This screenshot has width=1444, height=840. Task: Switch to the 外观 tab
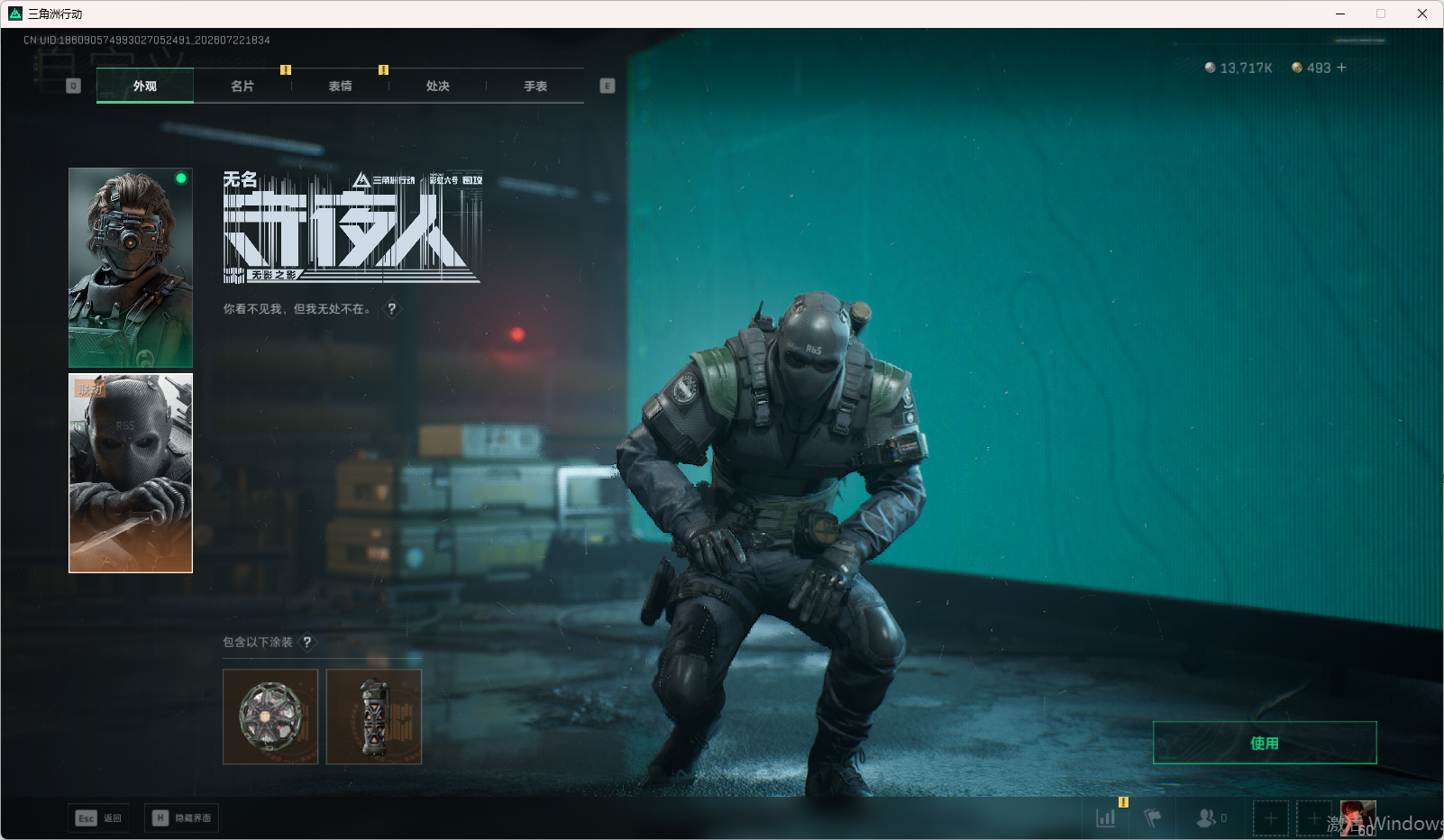(x=145, y=86)
